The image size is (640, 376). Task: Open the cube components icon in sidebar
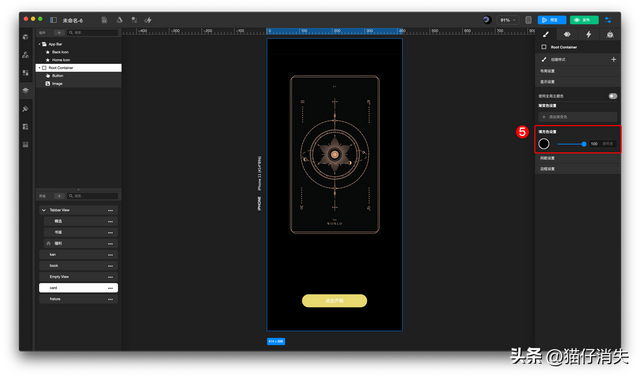tap(25, 37)
